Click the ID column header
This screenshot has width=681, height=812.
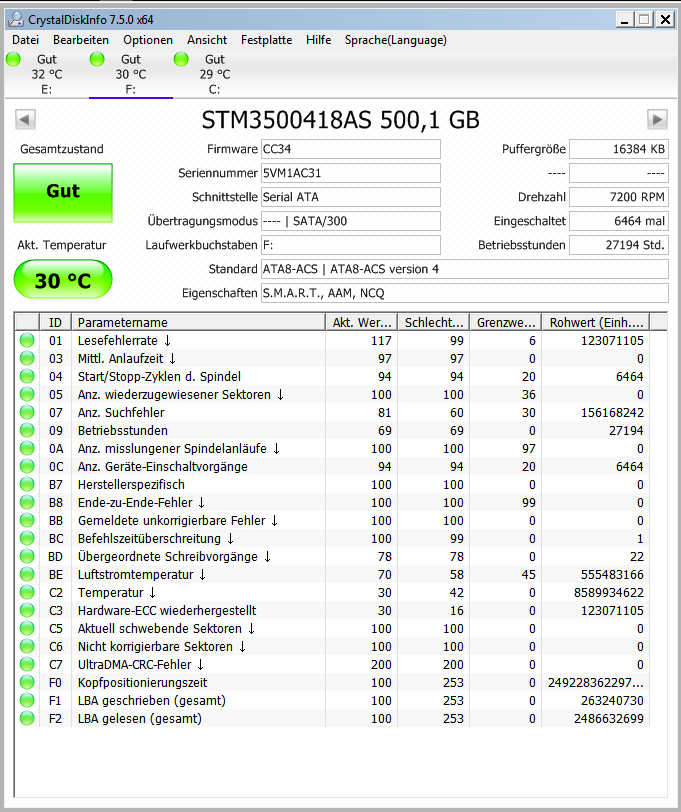[55, 322]
